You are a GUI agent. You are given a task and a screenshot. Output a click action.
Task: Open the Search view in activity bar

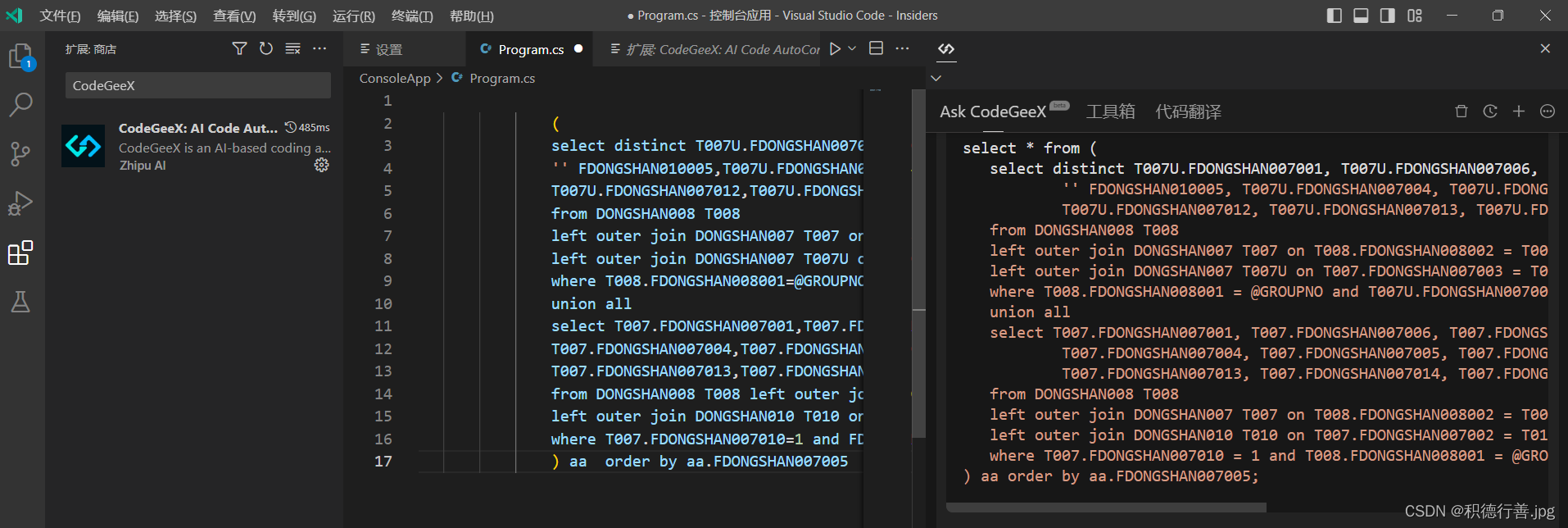pyautogui.click(x=20, y=104)
